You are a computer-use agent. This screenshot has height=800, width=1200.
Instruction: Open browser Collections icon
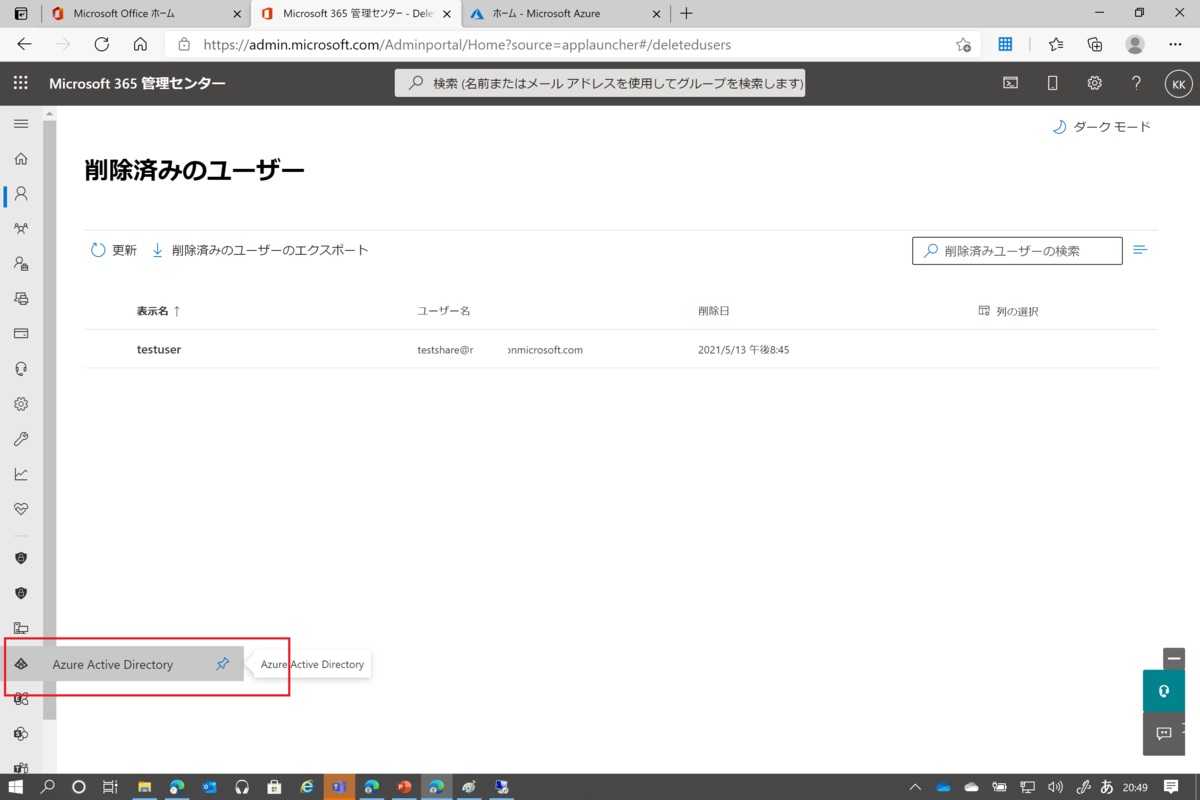click(1095, 44)
